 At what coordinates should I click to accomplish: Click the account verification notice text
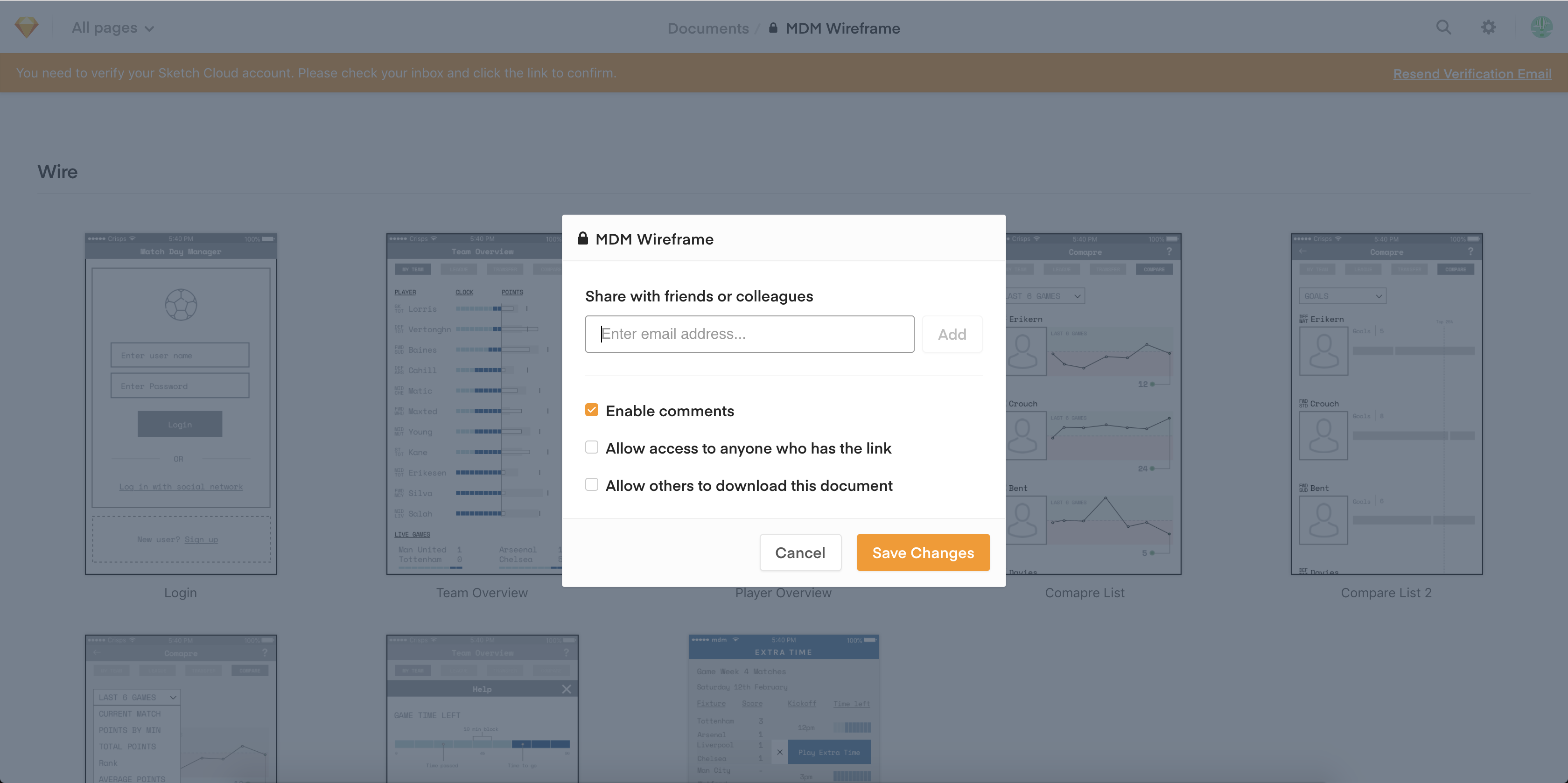pos(316,73)
